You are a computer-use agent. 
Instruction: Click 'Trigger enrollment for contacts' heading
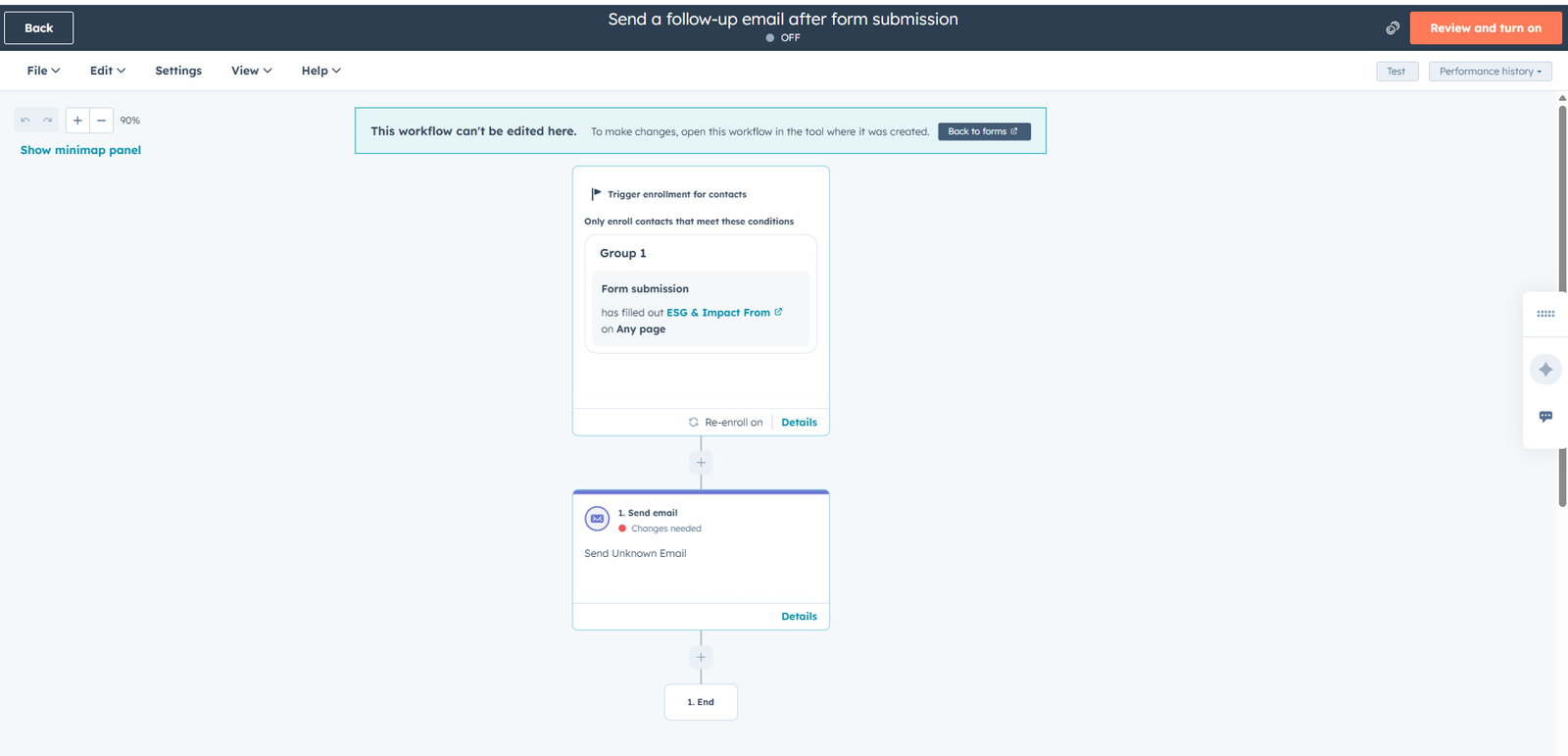677,194
